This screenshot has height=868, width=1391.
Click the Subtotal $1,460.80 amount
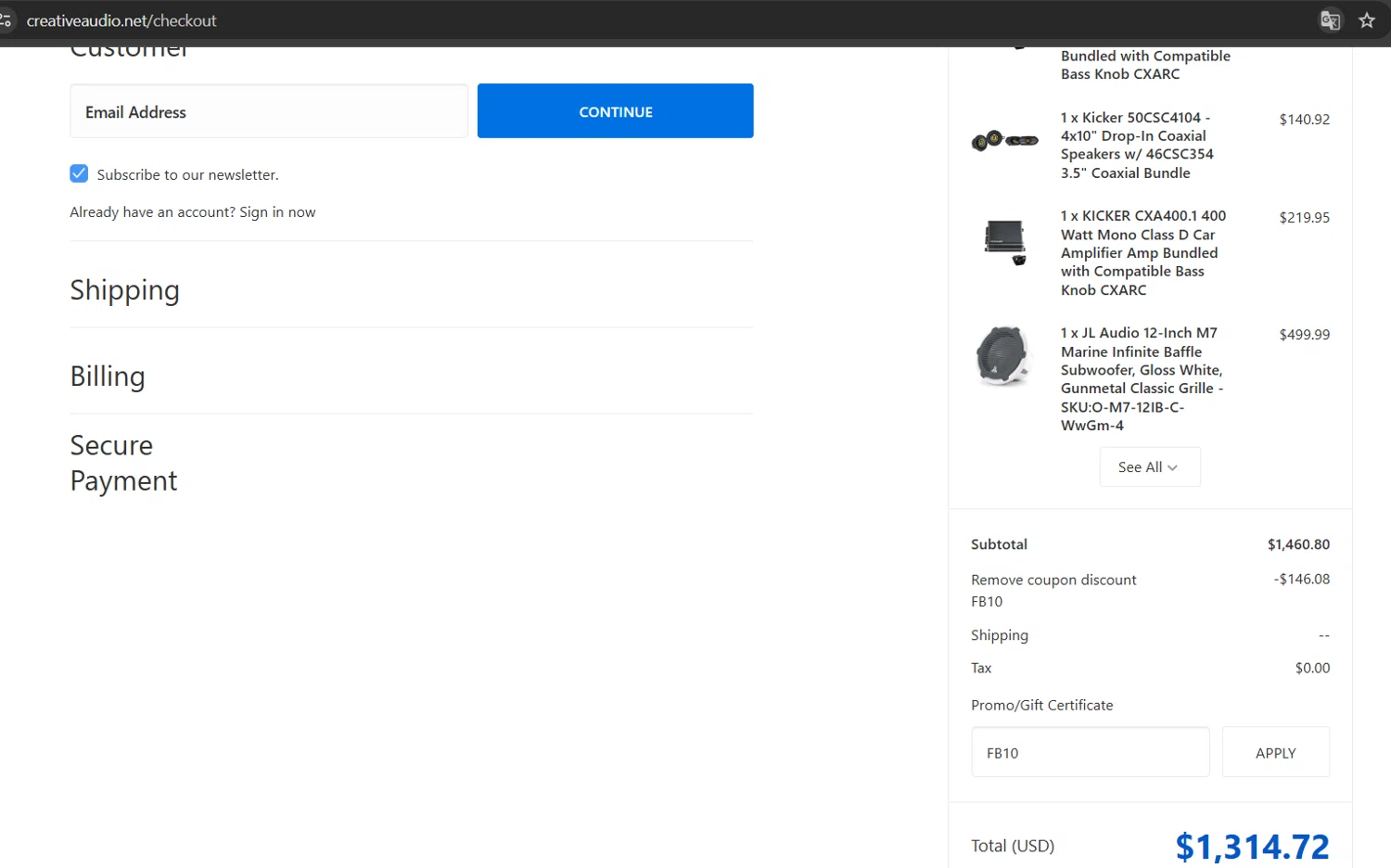coord(1298,544)
